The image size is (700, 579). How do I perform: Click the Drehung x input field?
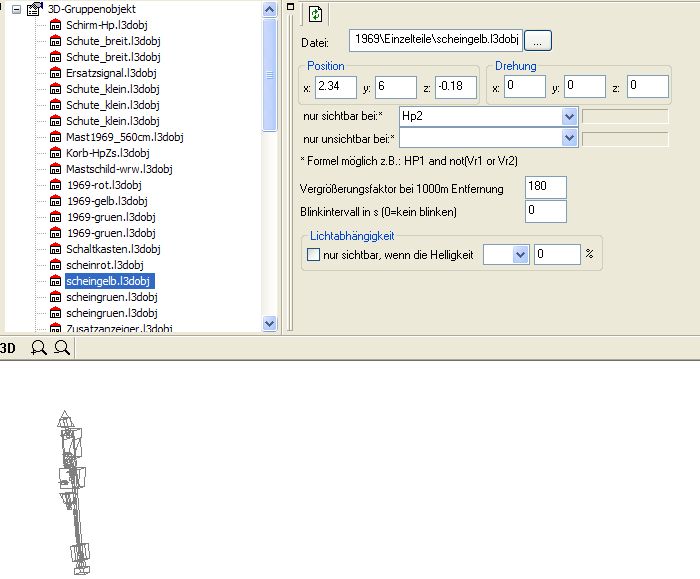pyautogui.click(x=525, y=86)
